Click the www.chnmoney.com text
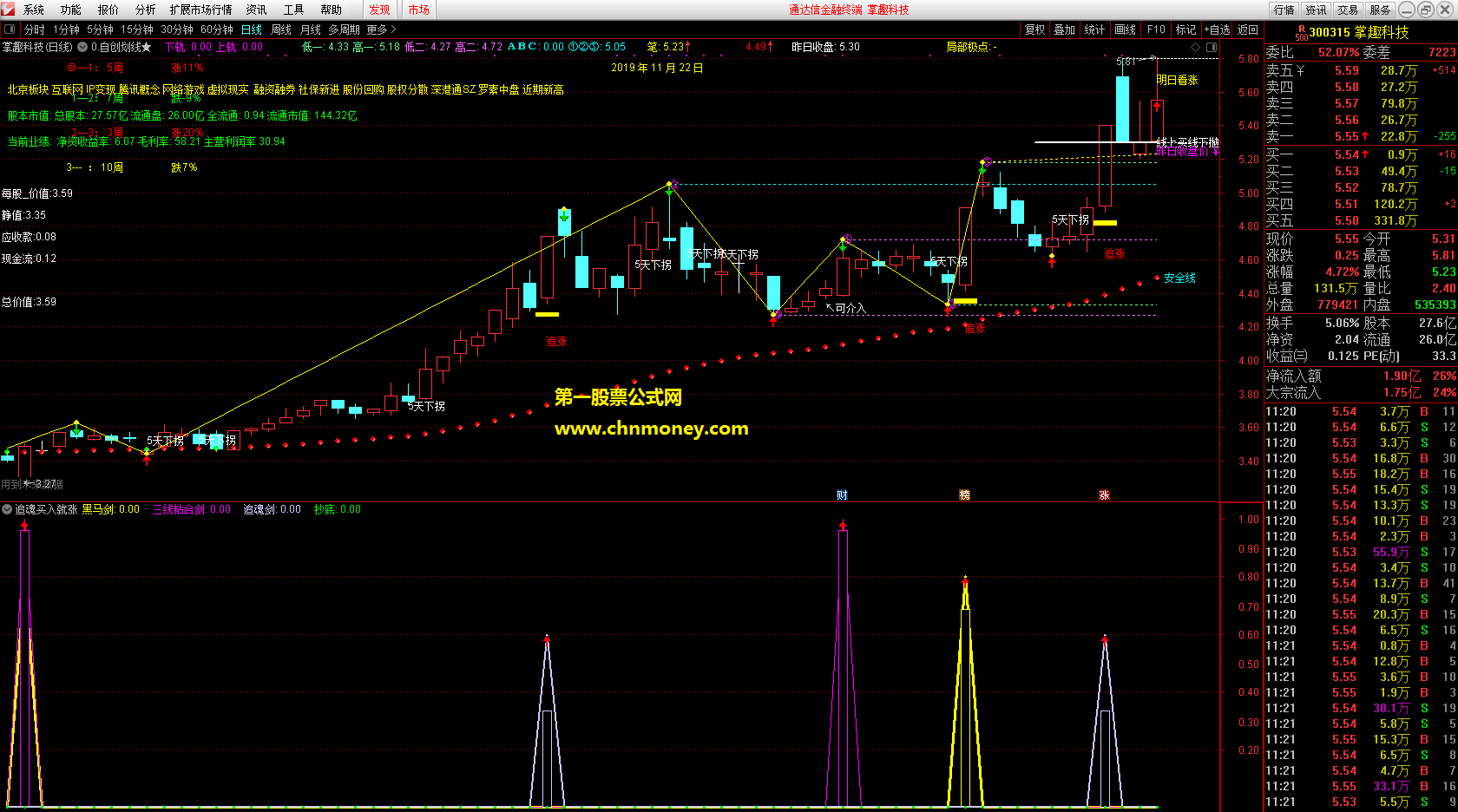The height and width of the screenshot is (812, 1458). (x=651, y=429)
